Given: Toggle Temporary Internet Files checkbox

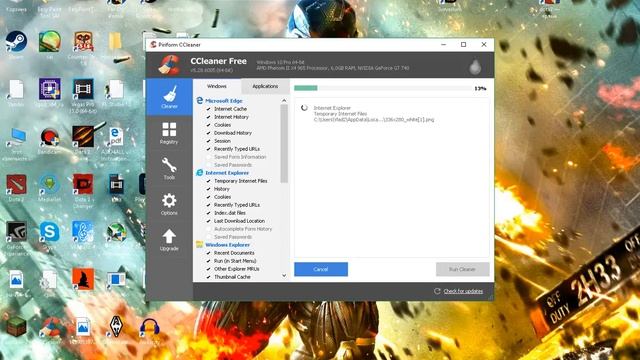Looking at the screenshot, I should click(209, 181).
